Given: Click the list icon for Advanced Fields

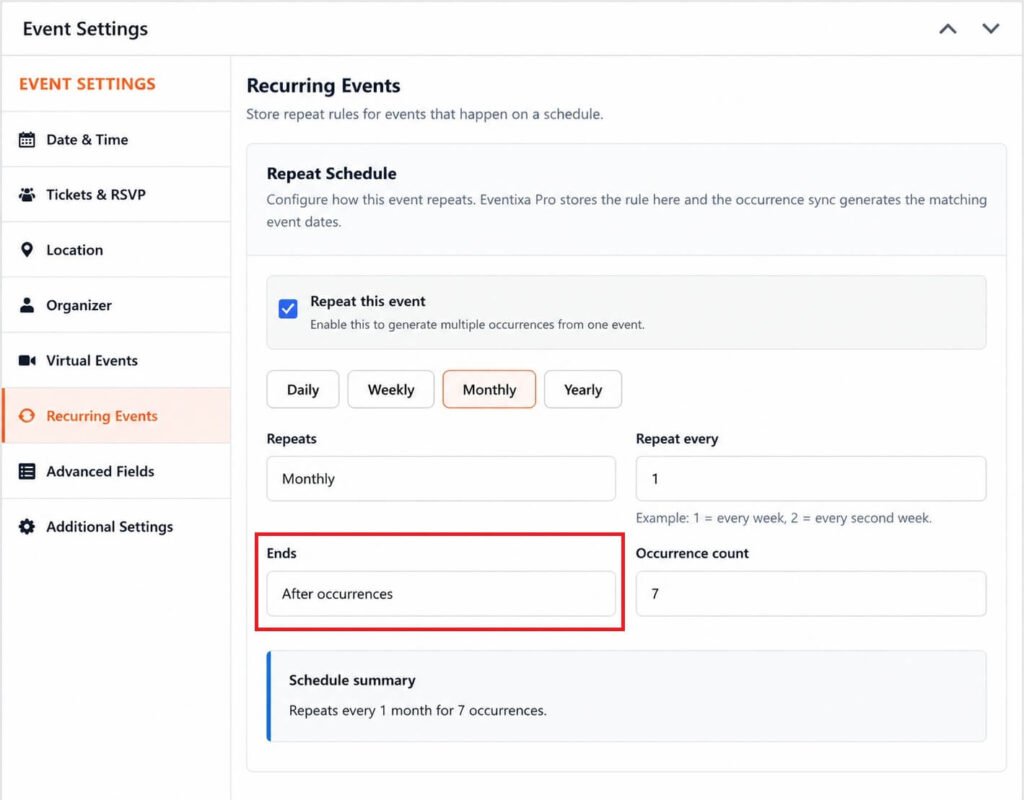Looking at the screenshot, I should tap(27, 472).
